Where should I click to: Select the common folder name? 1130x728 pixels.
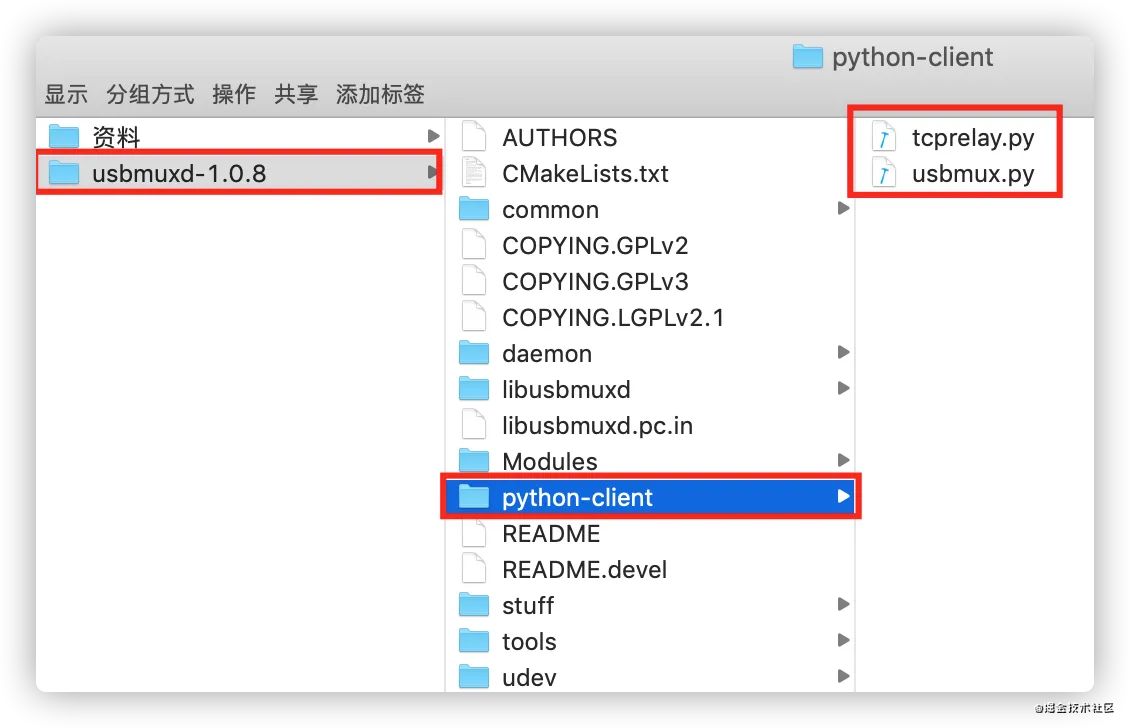pos(551,210)
